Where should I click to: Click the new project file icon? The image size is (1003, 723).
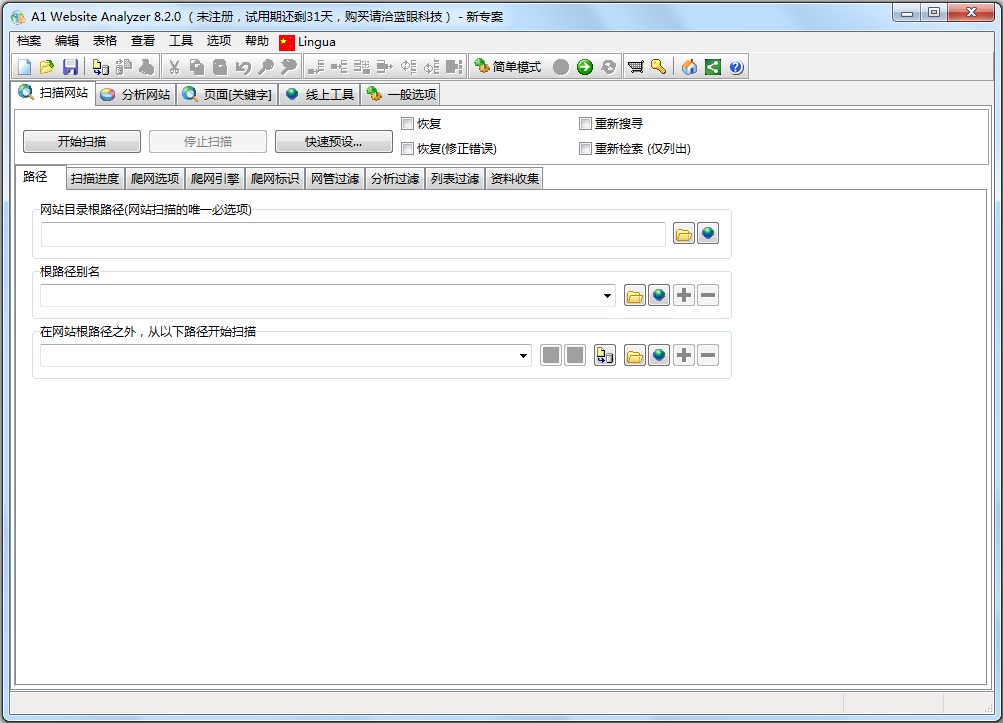coord(25,67)
